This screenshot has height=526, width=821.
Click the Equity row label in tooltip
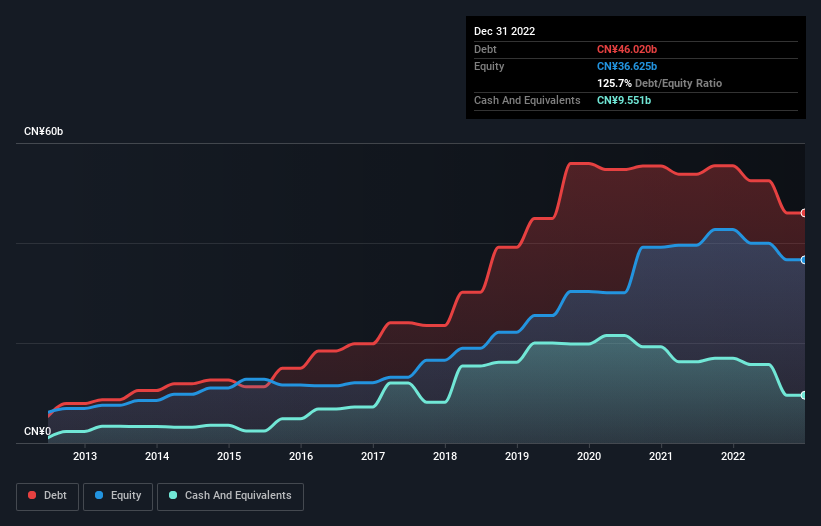[489, 66]
